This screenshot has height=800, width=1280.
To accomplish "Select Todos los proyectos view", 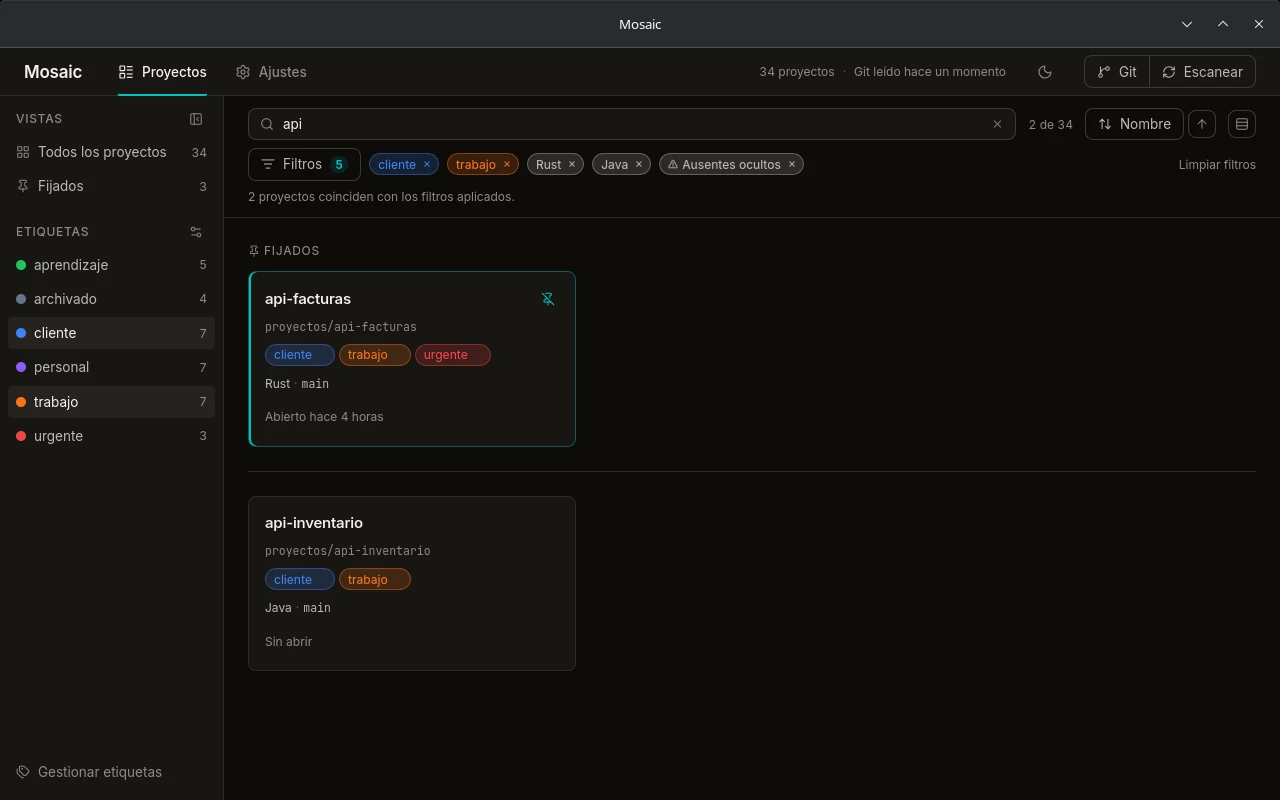I will pos(111,152).
